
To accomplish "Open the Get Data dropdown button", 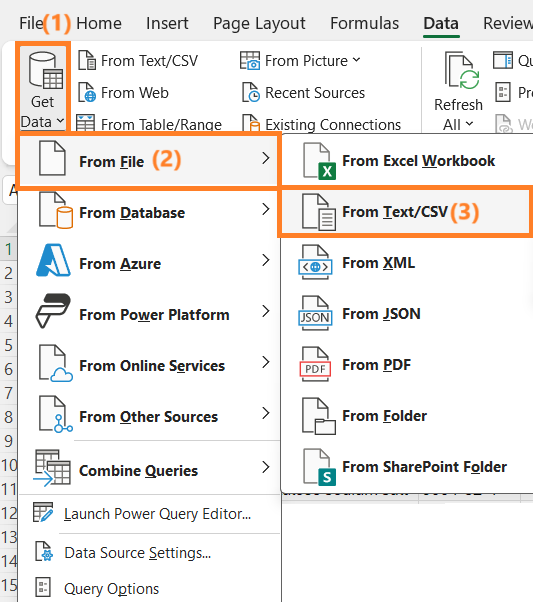I will [x=43, y=88].
